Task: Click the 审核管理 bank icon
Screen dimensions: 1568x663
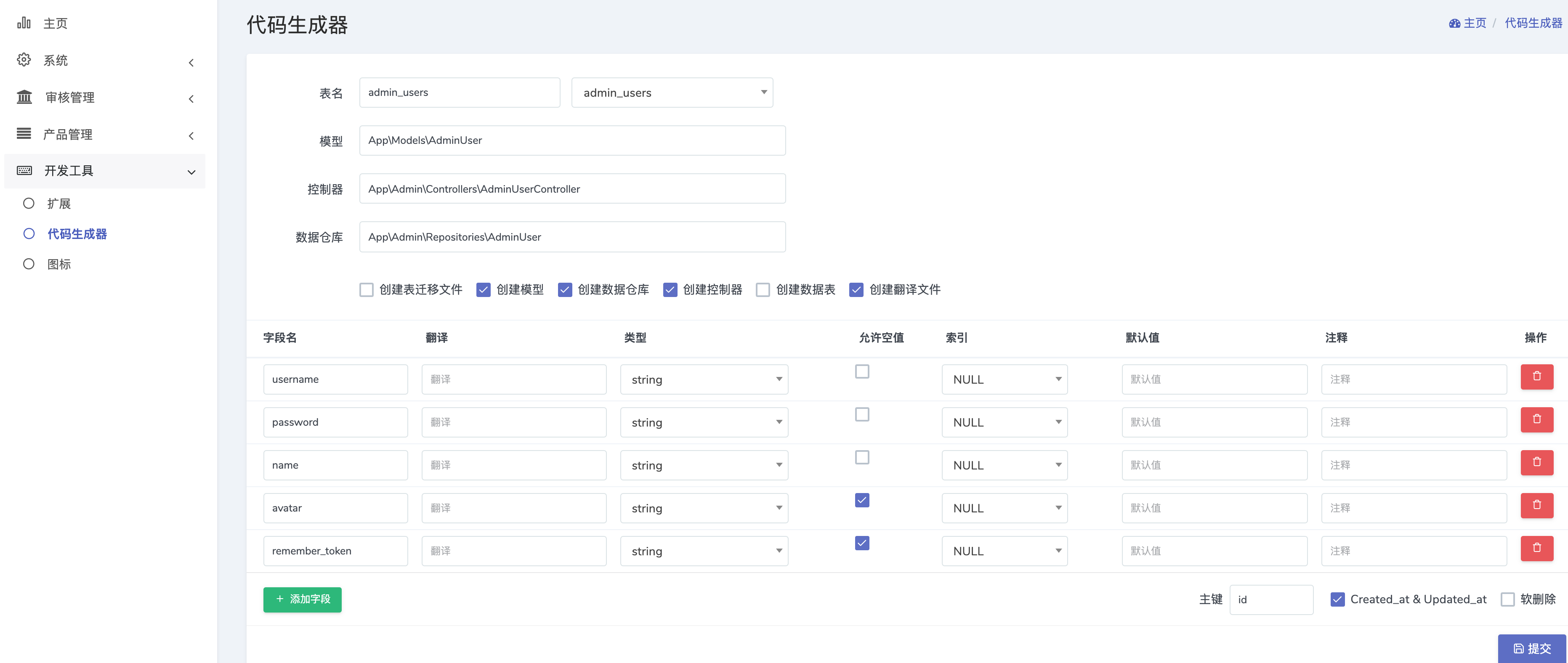Action: click(24, 97)
